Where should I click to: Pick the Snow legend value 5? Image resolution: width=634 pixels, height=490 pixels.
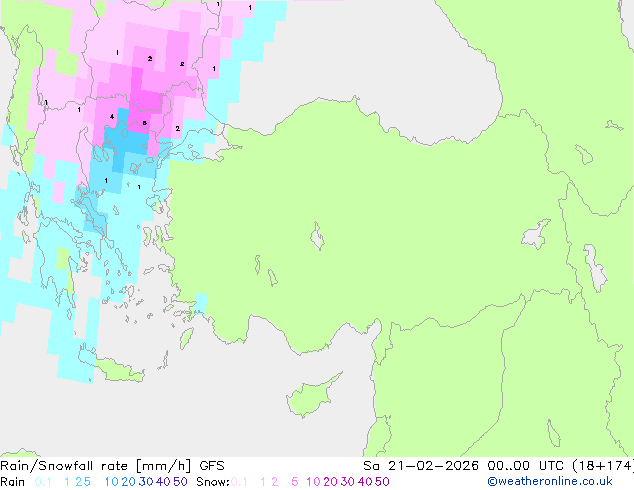(295, 482)
